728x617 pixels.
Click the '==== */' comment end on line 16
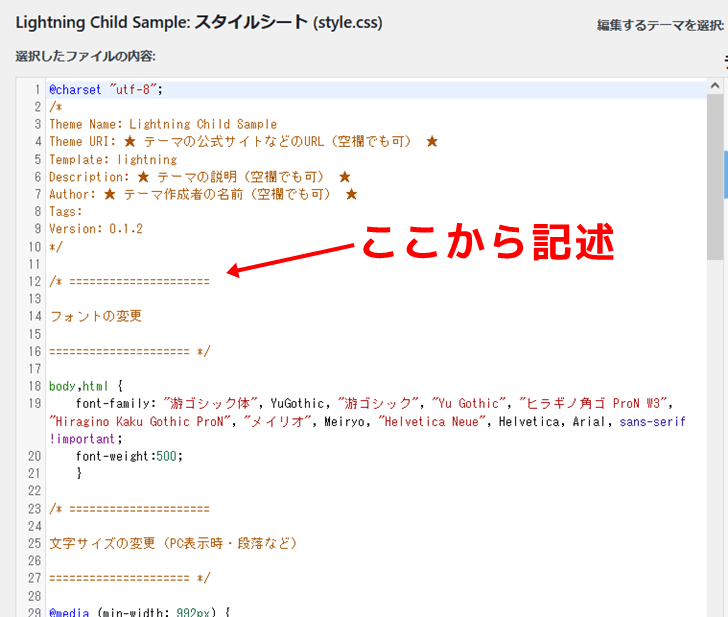130,351
